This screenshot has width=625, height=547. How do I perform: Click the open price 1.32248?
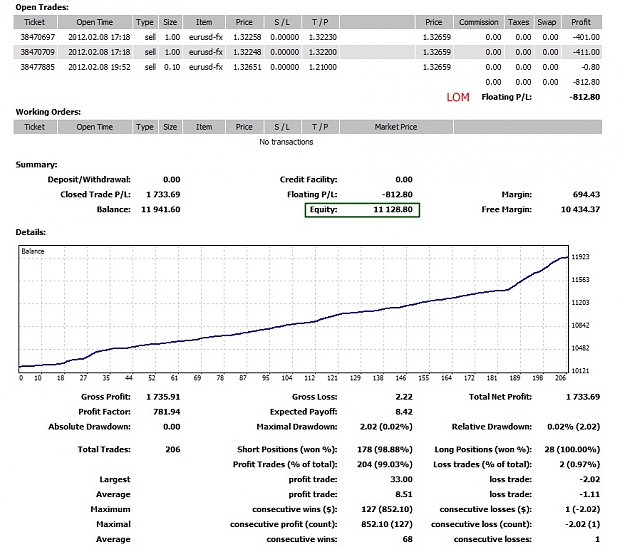click(247, 52)
